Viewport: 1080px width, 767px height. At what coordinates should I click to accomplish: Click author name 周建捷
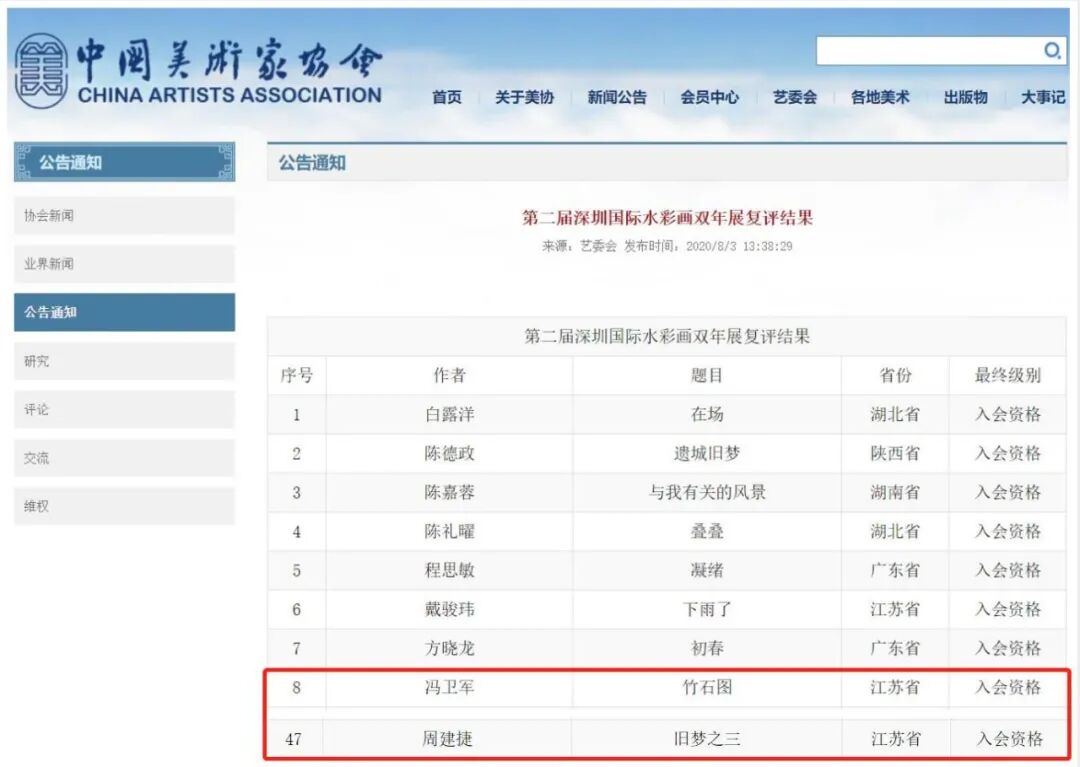click(x=447, y=739)
